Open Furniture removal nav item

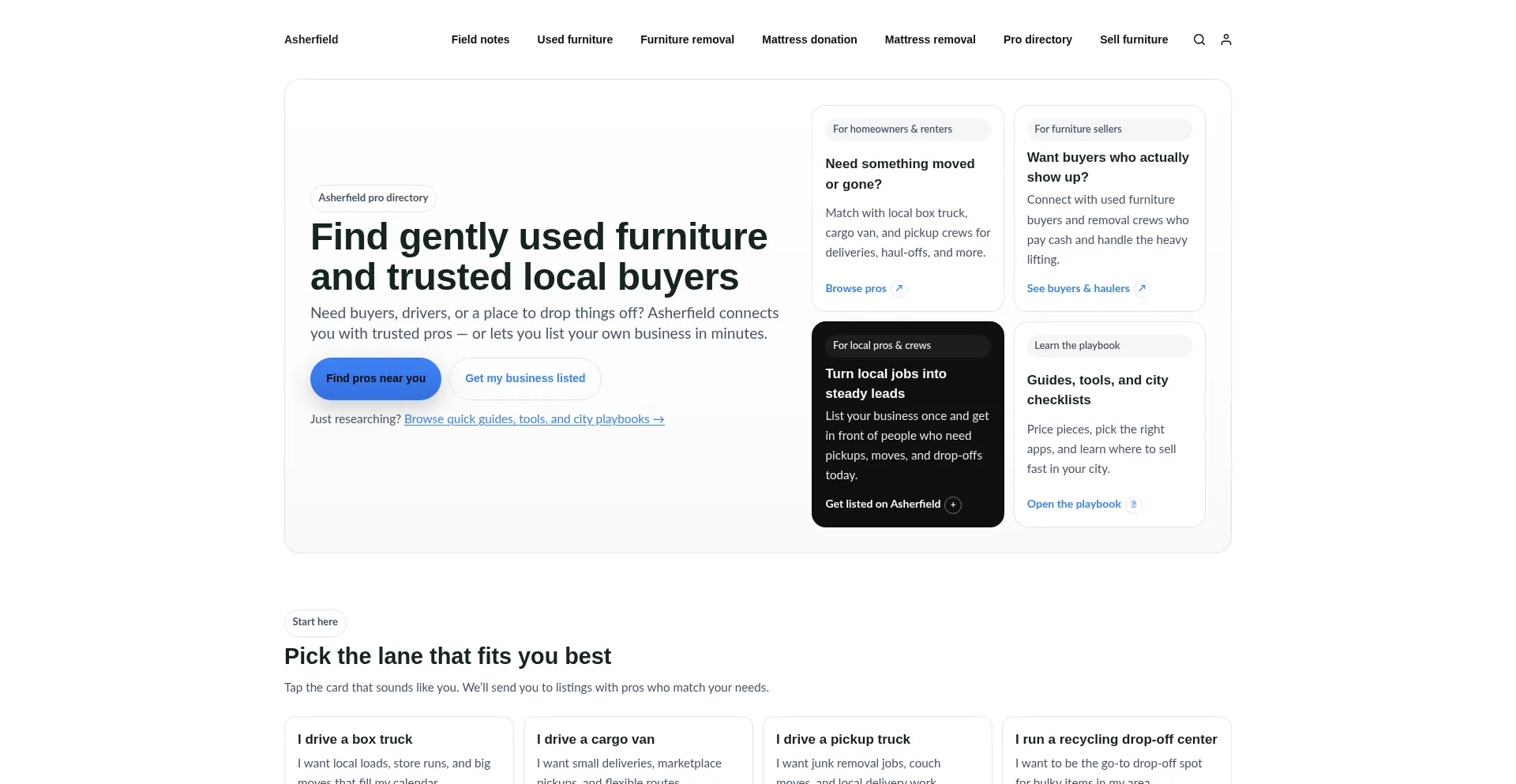pyautogui.click(x=687, y=39)
